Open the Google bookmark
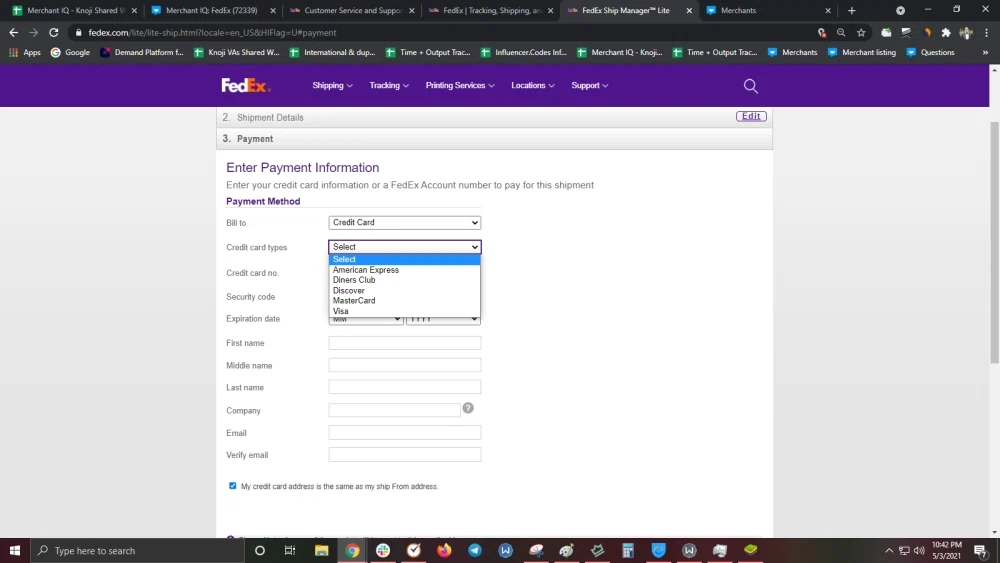 point(70,52)
